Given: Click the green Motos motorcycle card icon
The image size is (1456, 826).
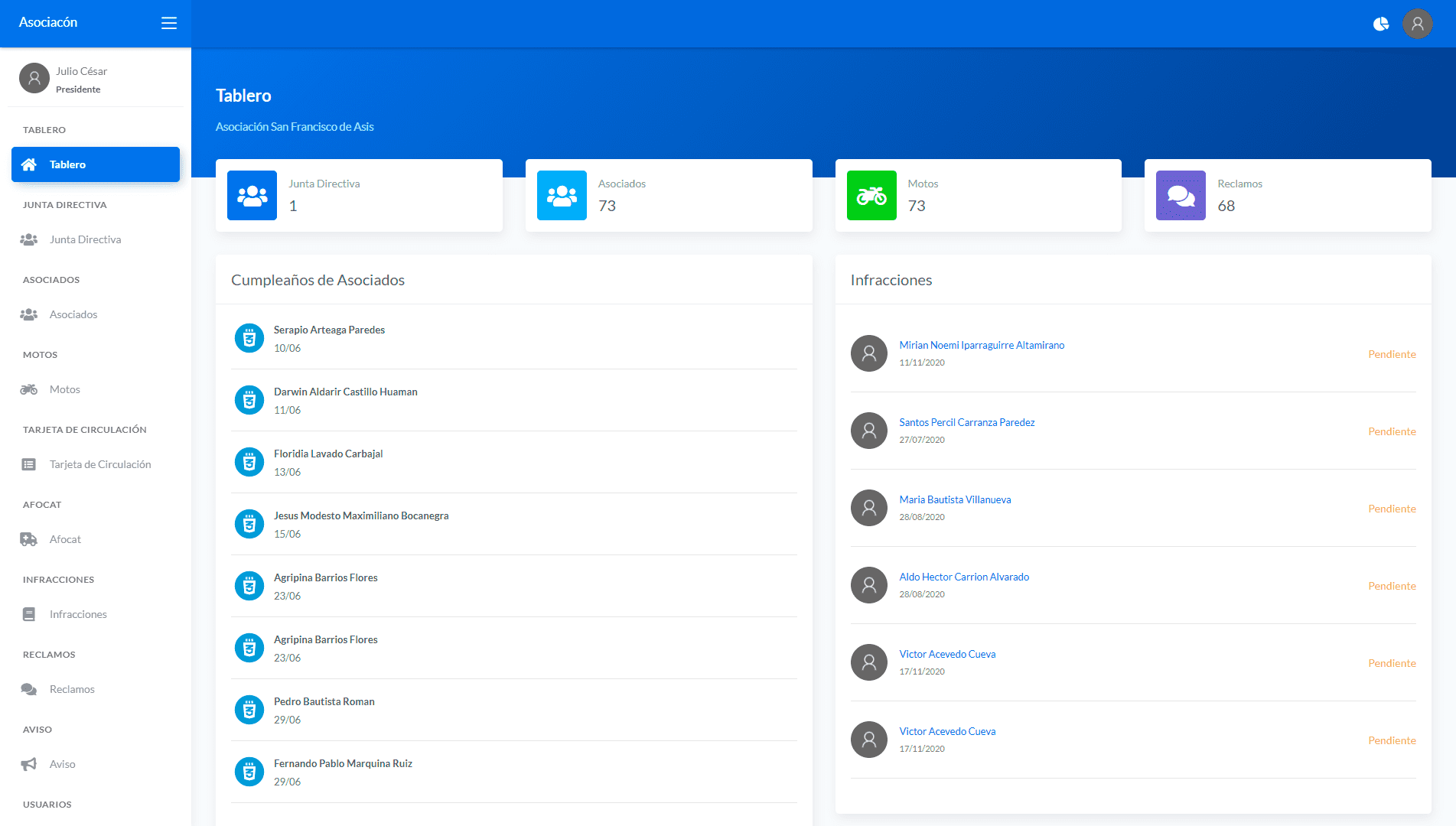Looking at the screenshot, I should coord(871,195).
